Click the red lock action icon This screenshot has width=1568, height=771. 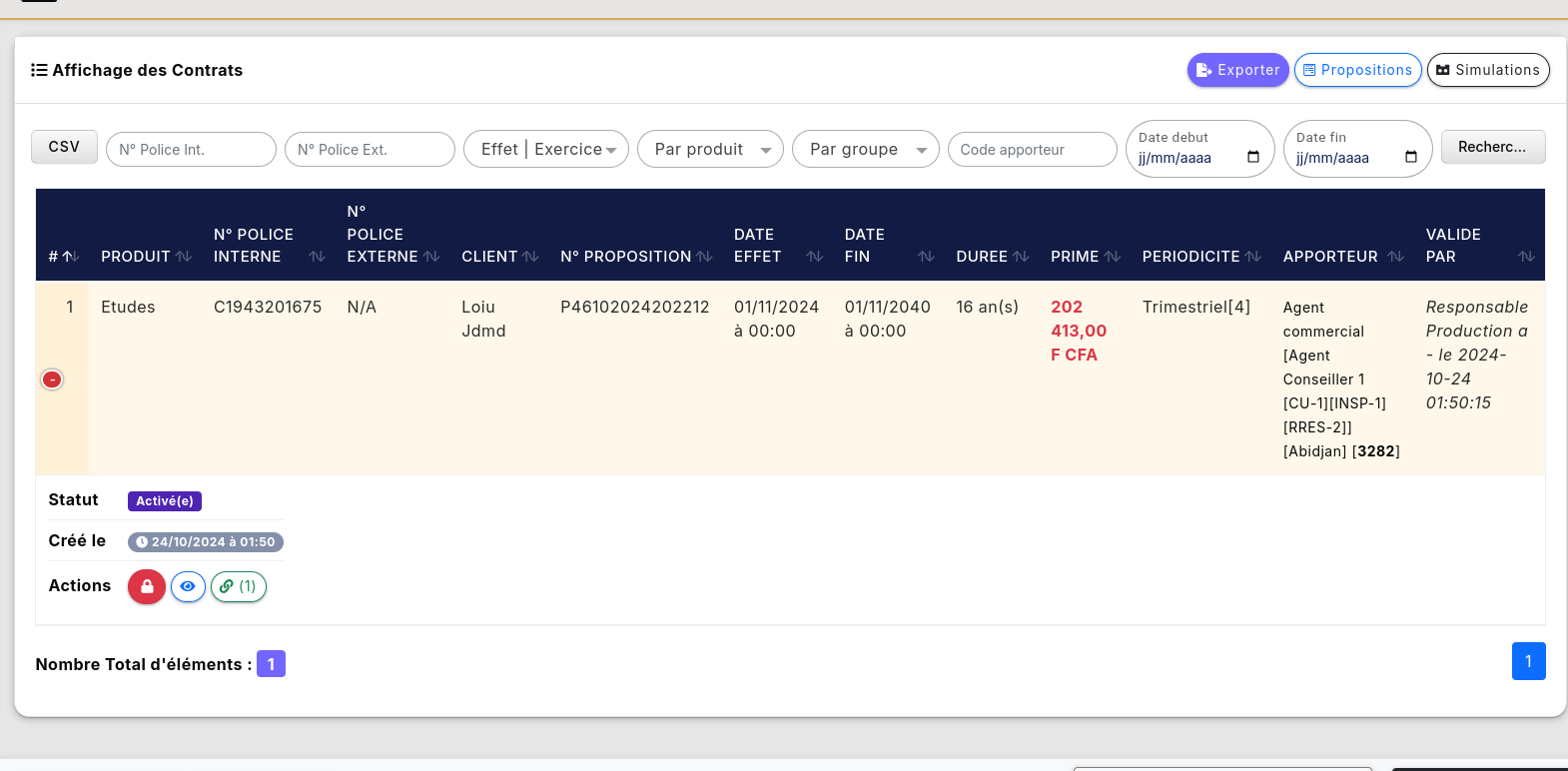coord(147,586)
